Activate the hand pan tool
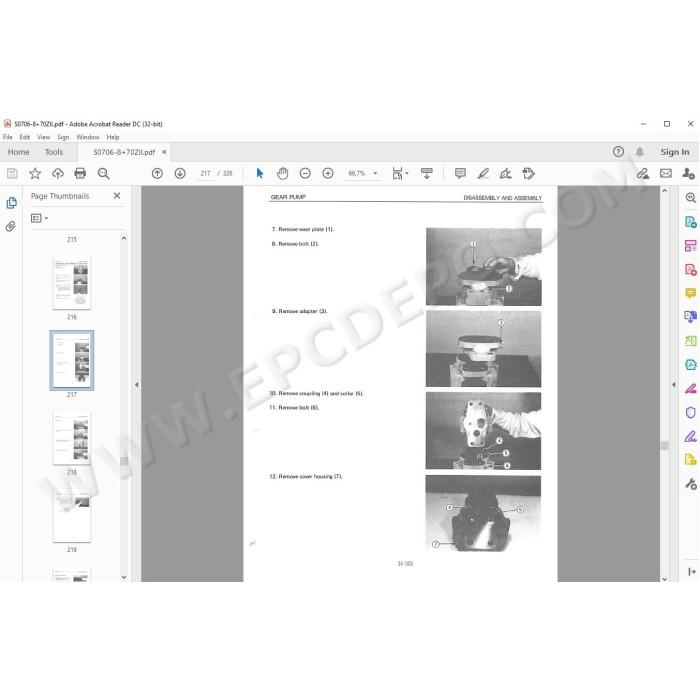Screen dimensions: 700x700 (x=283, y=173)
